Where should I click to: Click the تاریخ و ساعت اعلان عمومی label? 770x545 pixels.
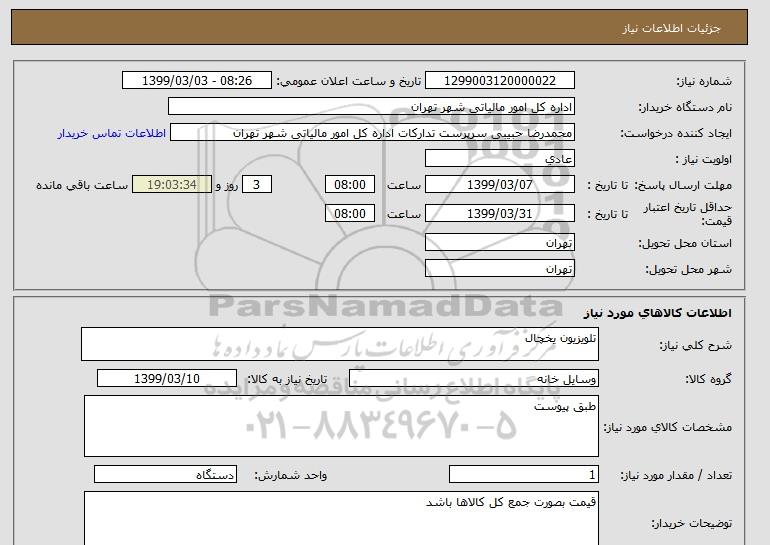tap(349, 82)
